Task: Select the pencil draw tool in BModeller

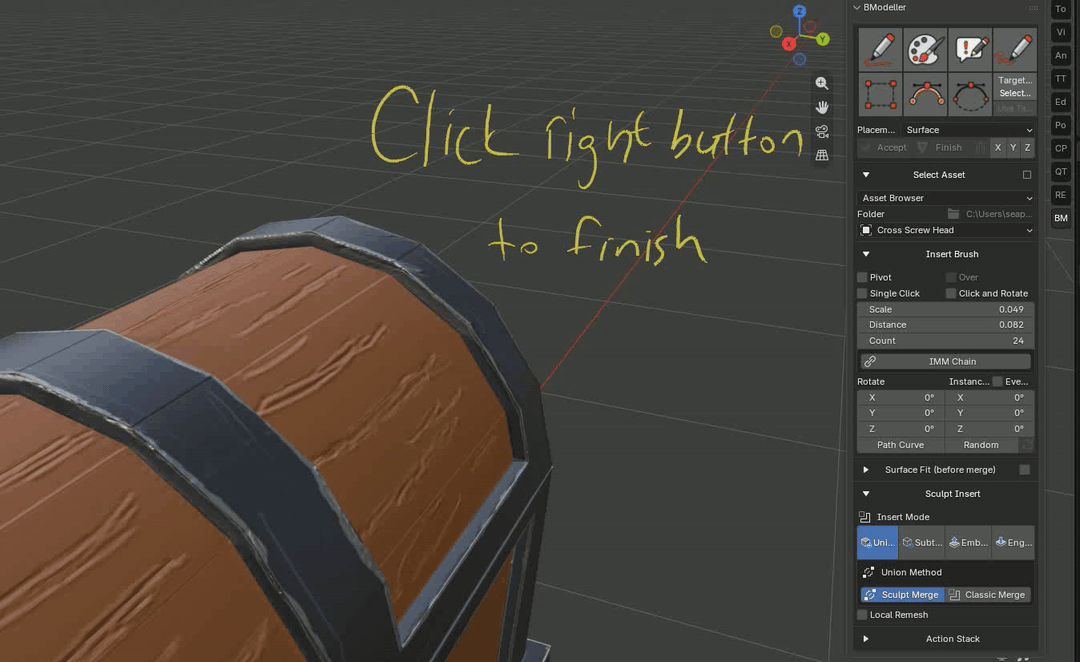Action: 880,49
